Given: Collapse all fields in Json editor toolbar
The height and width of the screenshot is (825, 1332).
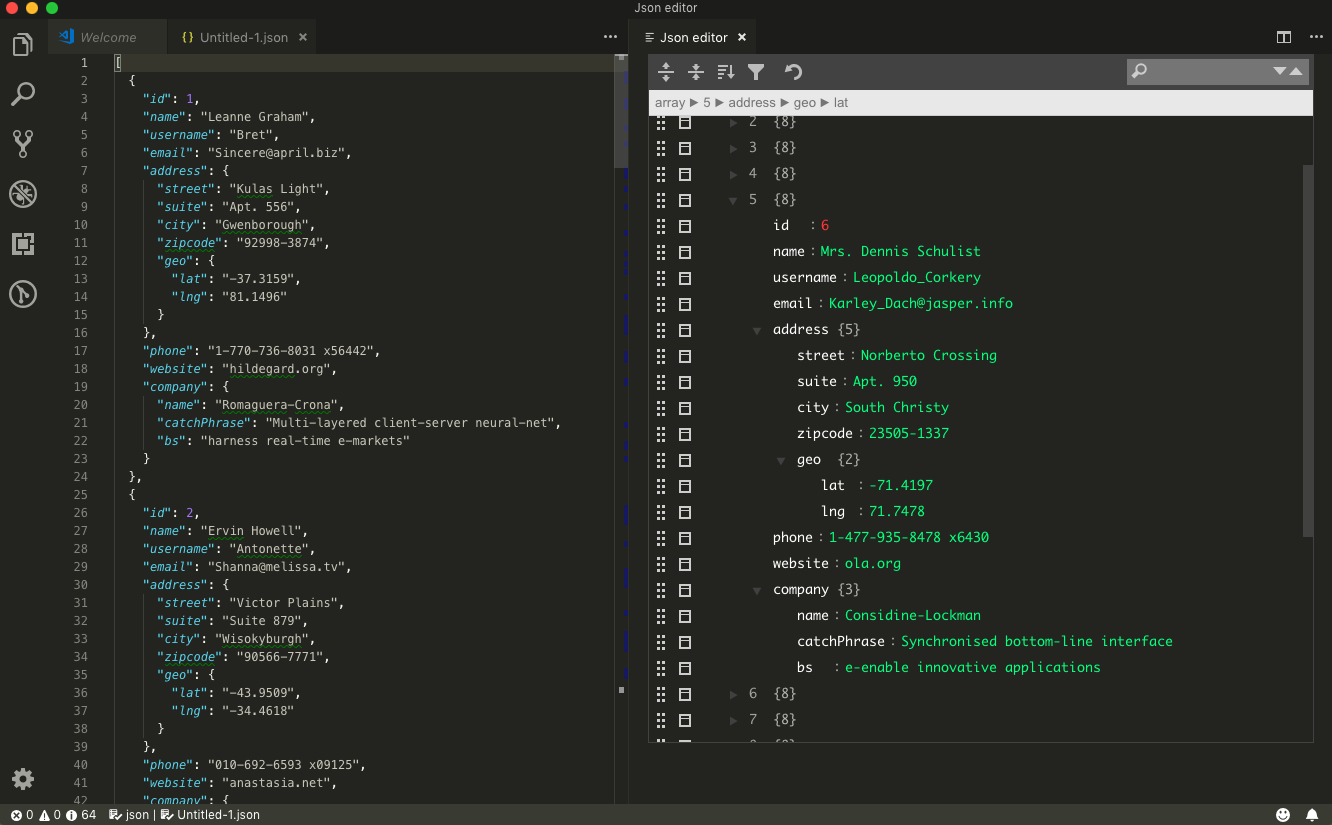Looking at the screenshot, I should coord(696,72).
